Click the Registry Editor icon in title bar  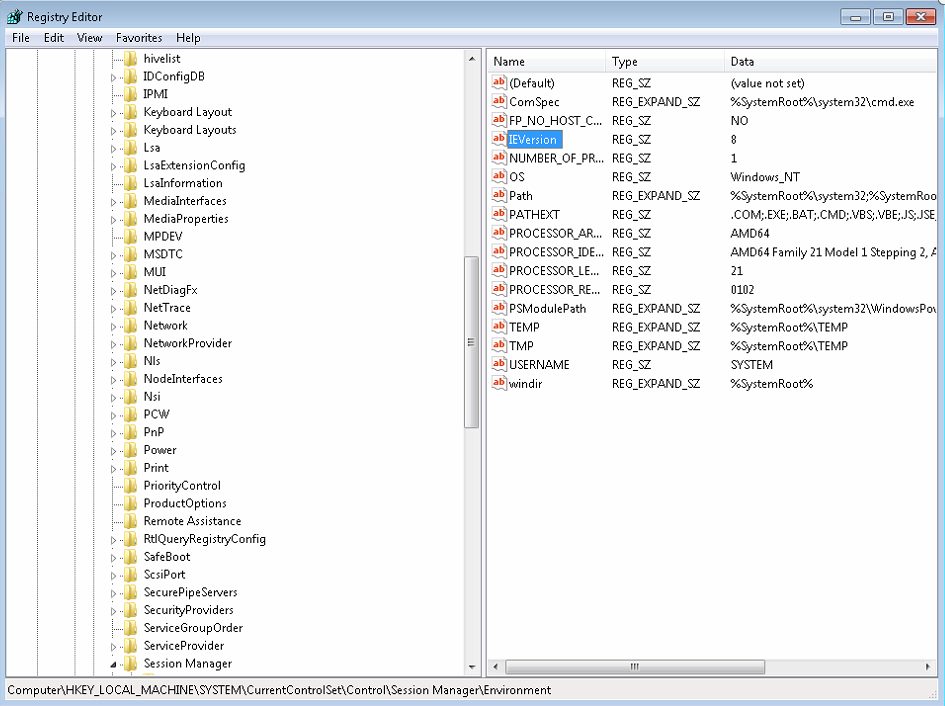coord(14,16)
